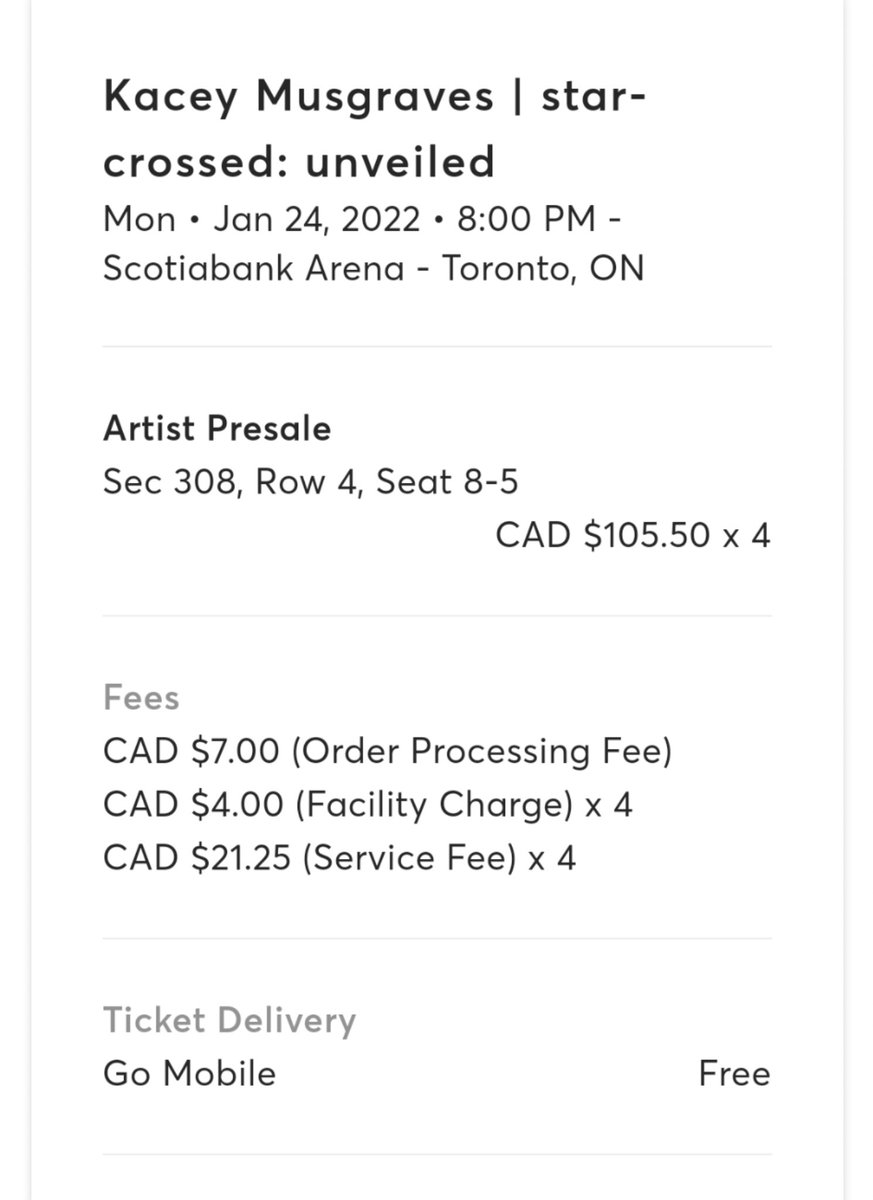The width and height of the screenshot is (873, 1200).
Task: Select the Fees section label
Action: pyautogui.click(x=141, y=697)
